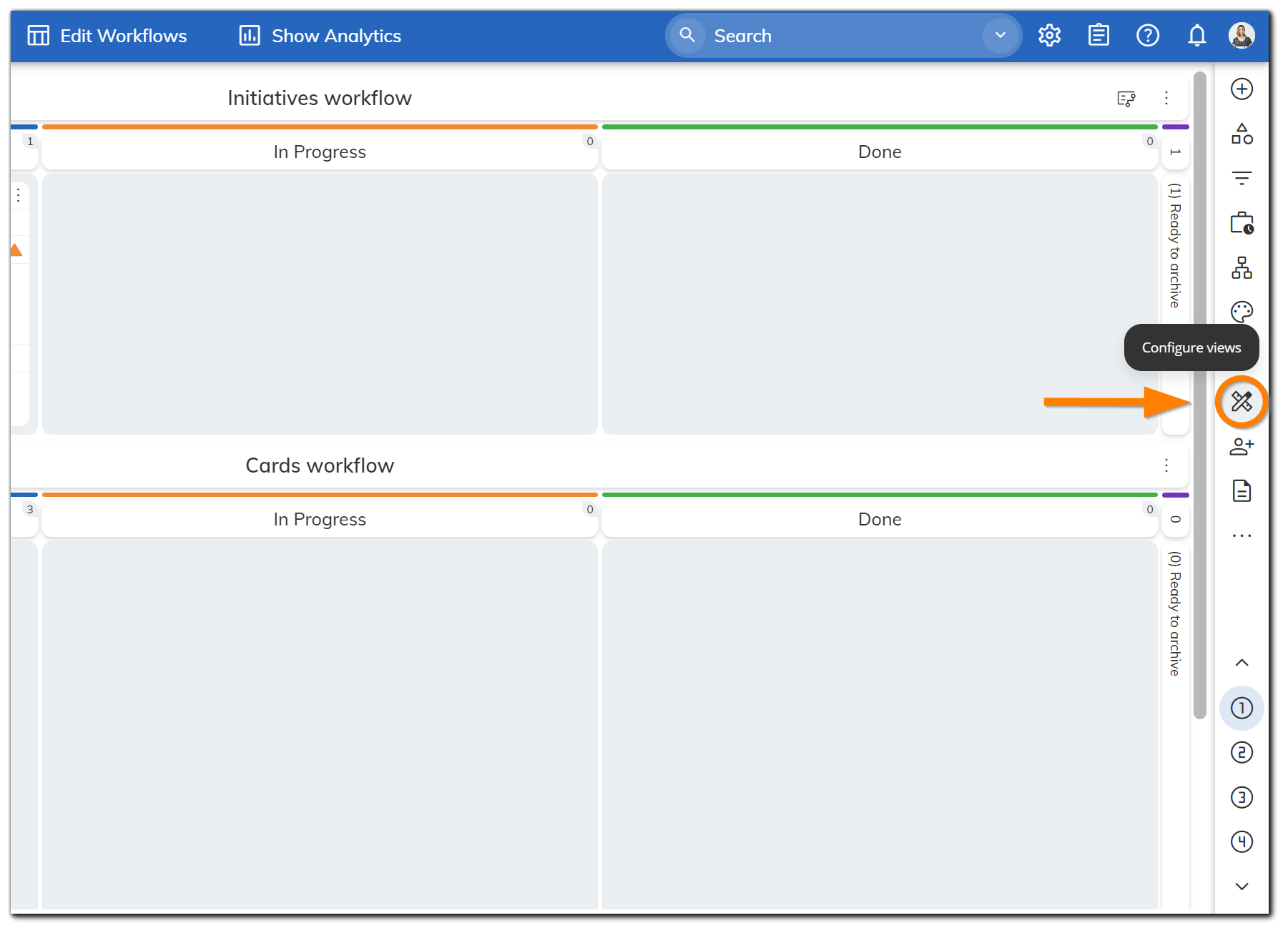Click the down chevron below views
Viewport: 1288px width, 933px height.
click(1242, 887)
